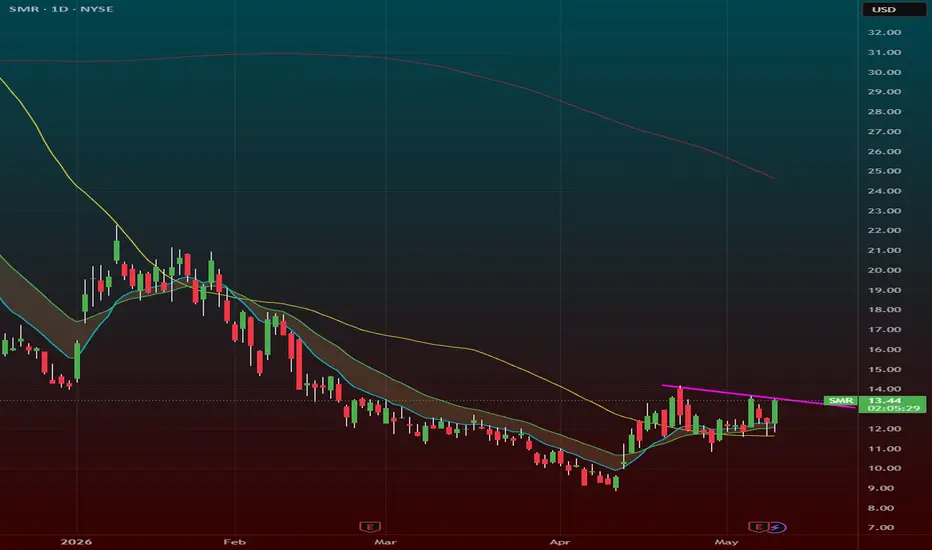Click the May time axis label
Viewport: 932px width, 550px height.
726,542
